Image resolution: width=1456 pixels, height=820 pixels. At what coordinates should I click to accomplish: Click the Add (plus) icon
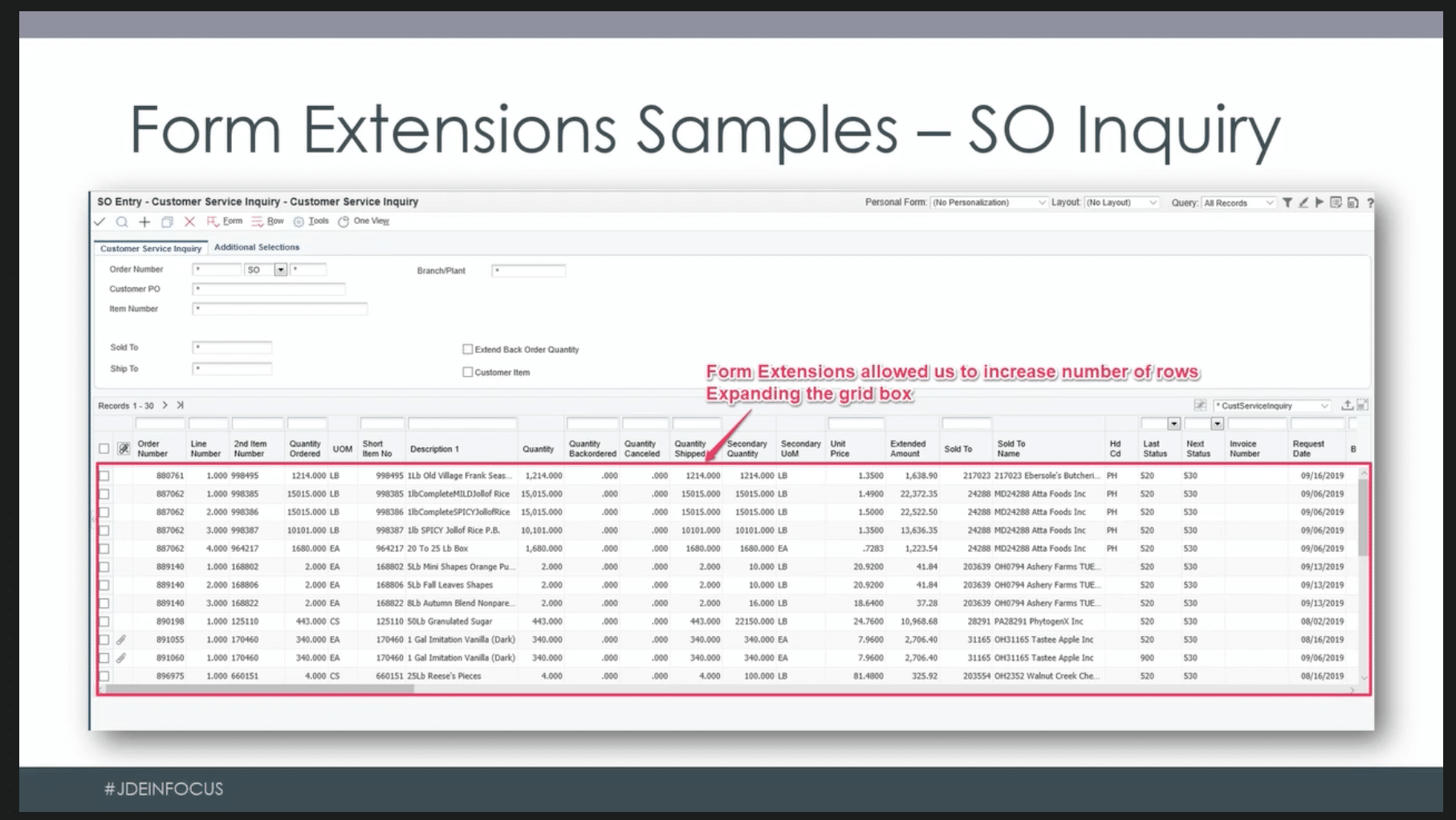point(144,221)
